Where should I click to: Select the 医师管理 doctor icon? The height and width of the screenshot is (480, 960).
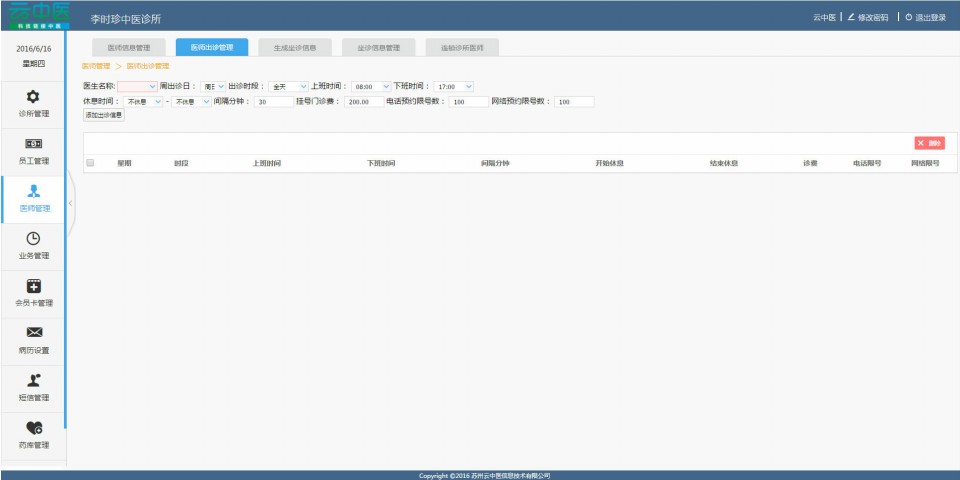[33, 191]
